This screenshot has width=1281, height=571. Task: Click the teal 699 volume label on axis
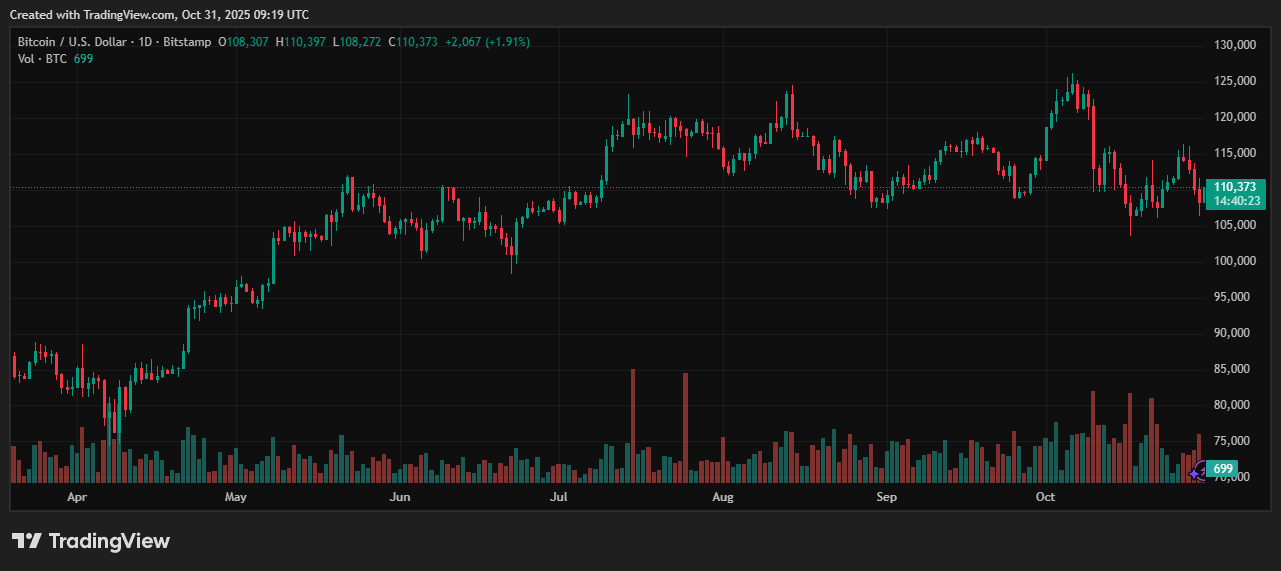click(x=1223, y=469)
